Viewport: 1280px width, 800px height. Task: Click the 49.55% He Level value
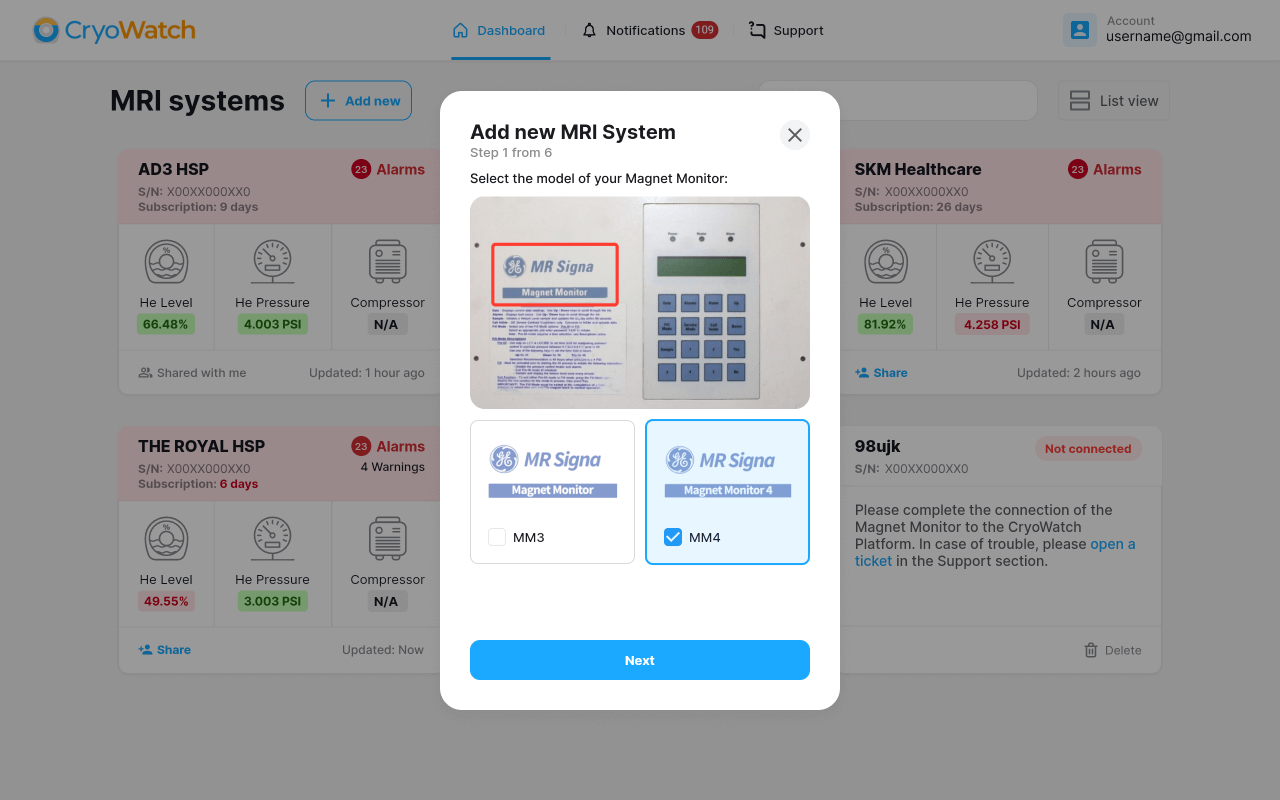(x=166, y=601)
